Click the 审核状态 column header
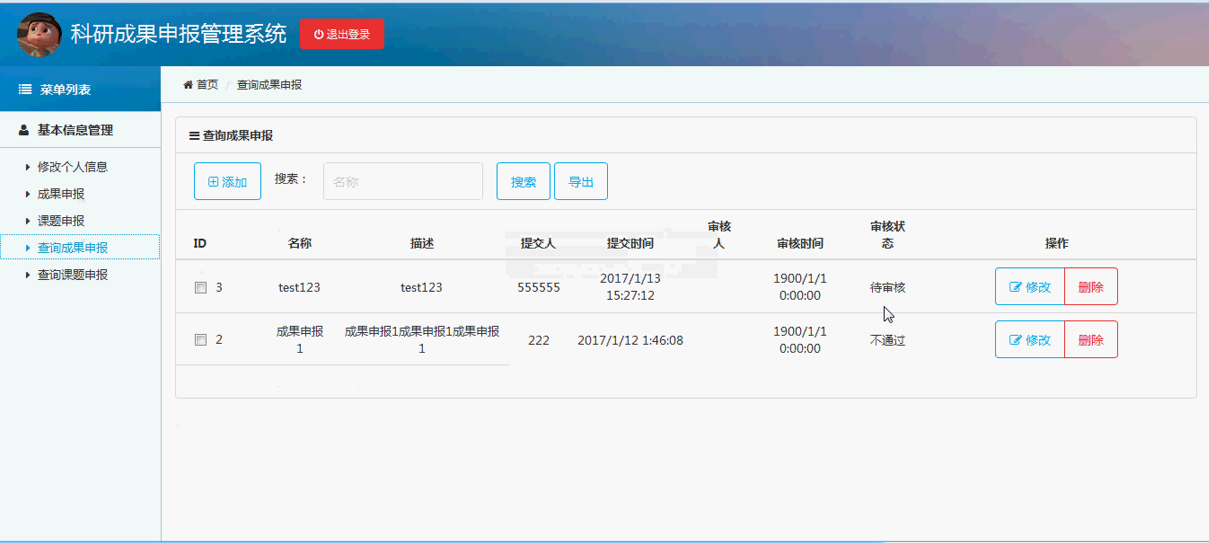 pos(887,235)
